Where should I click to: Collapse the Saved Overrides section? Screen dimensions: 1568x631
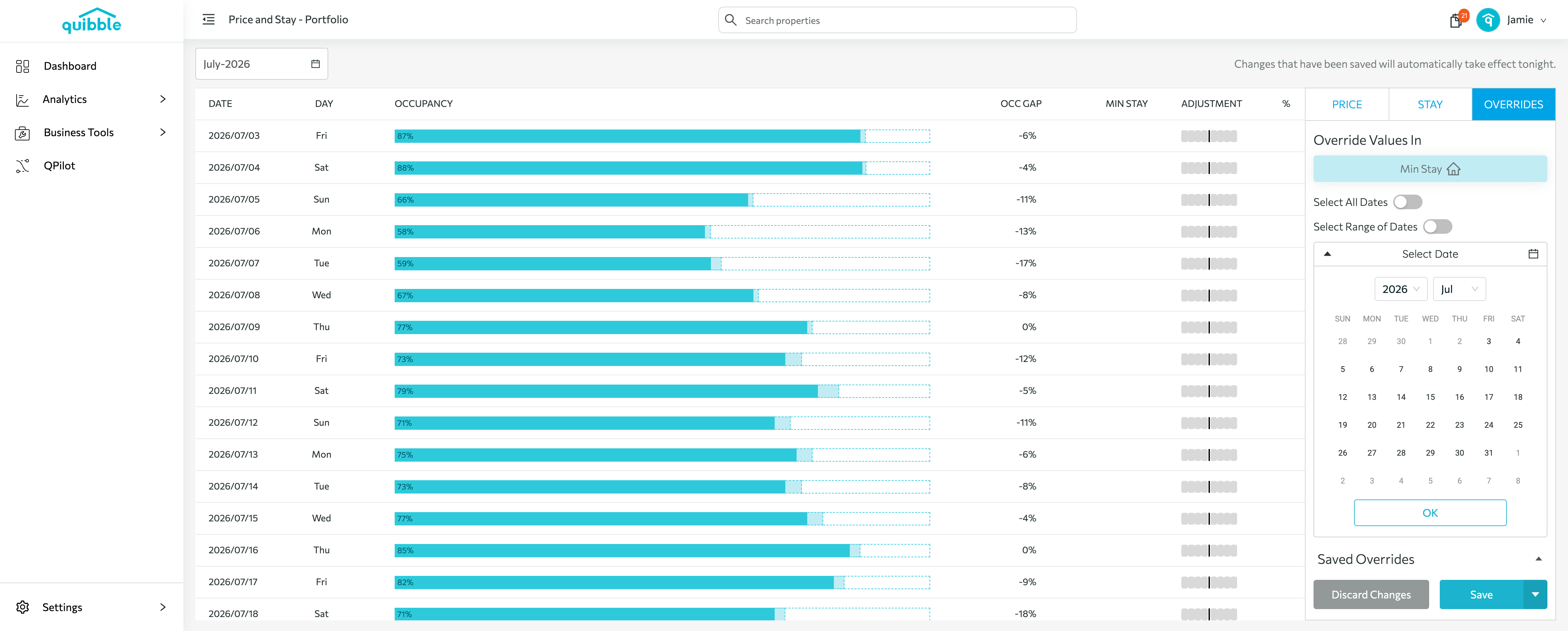1538,559
